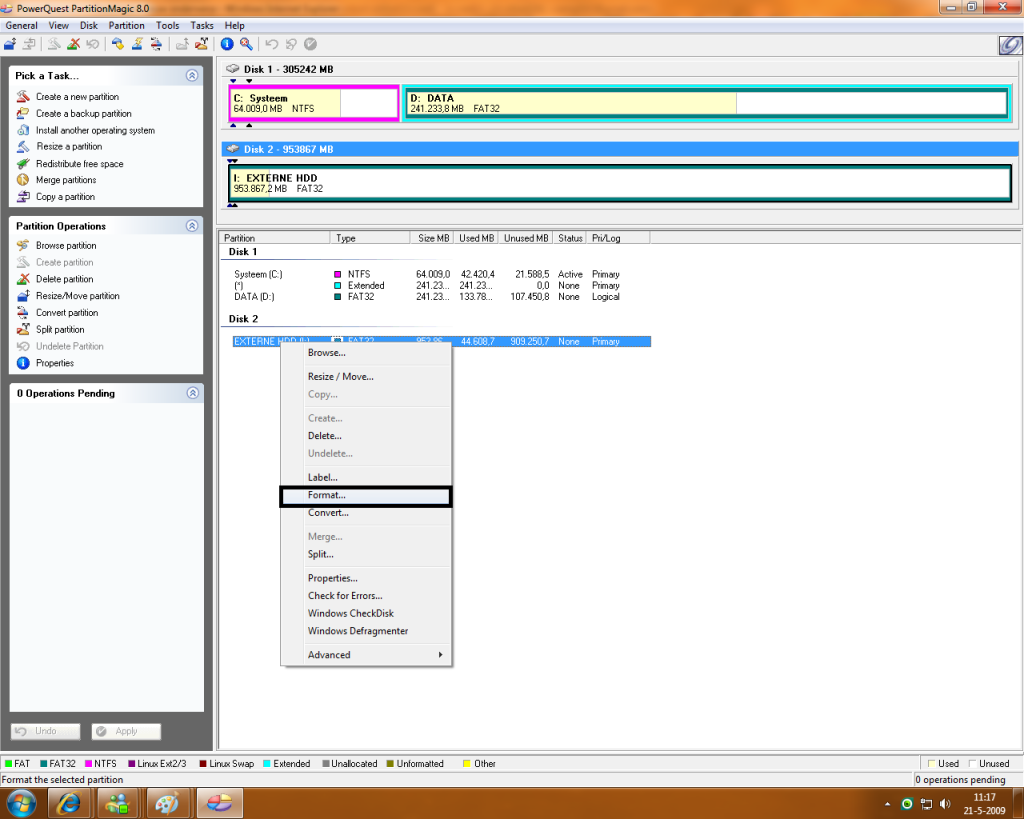Open the Partition menu
This screenshot has width=1024, height=819.
(x=127, y=25)
